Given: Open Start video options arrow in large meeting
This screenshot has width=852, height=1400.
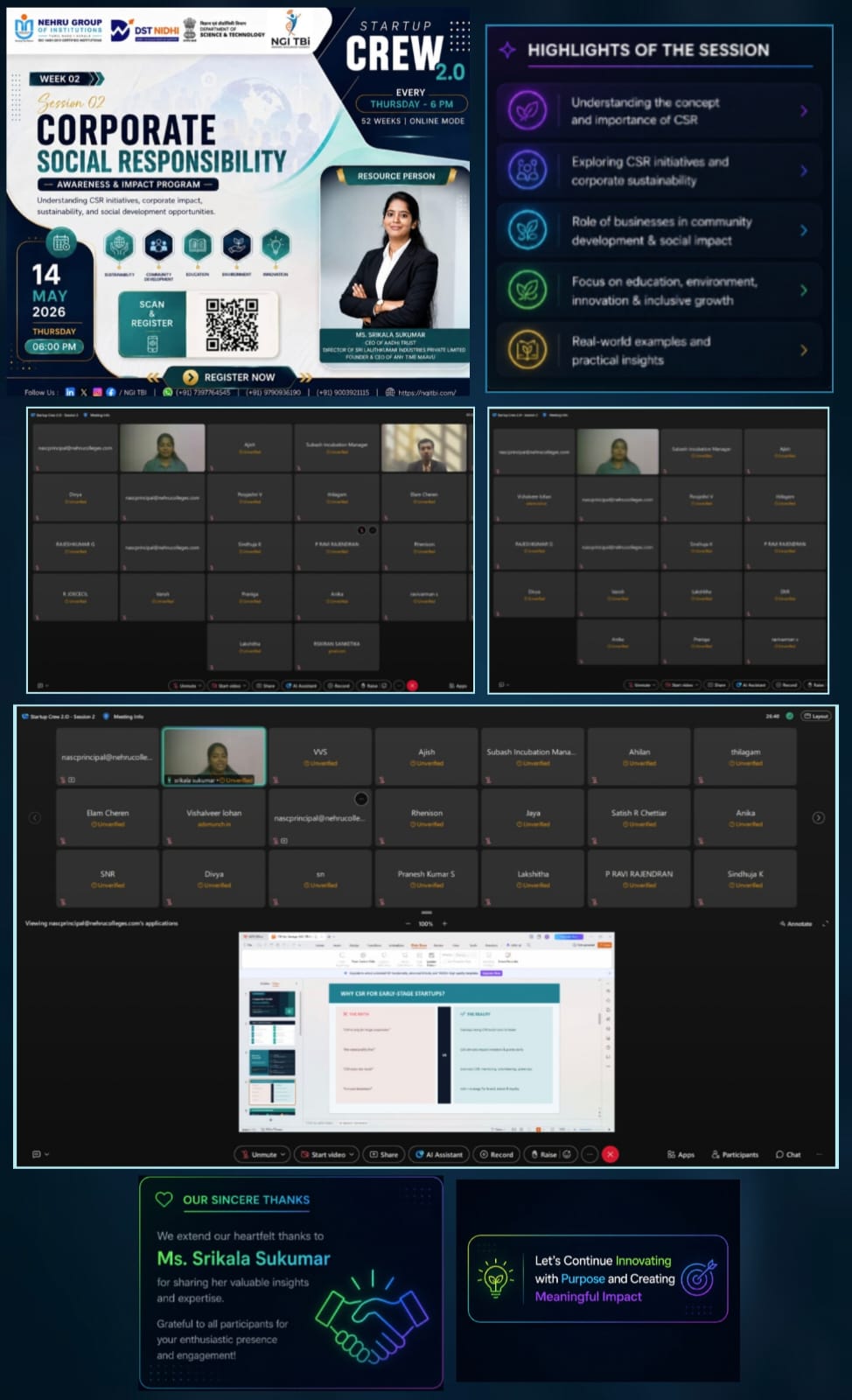Looking at the screenshot, I should point(352,1154).
